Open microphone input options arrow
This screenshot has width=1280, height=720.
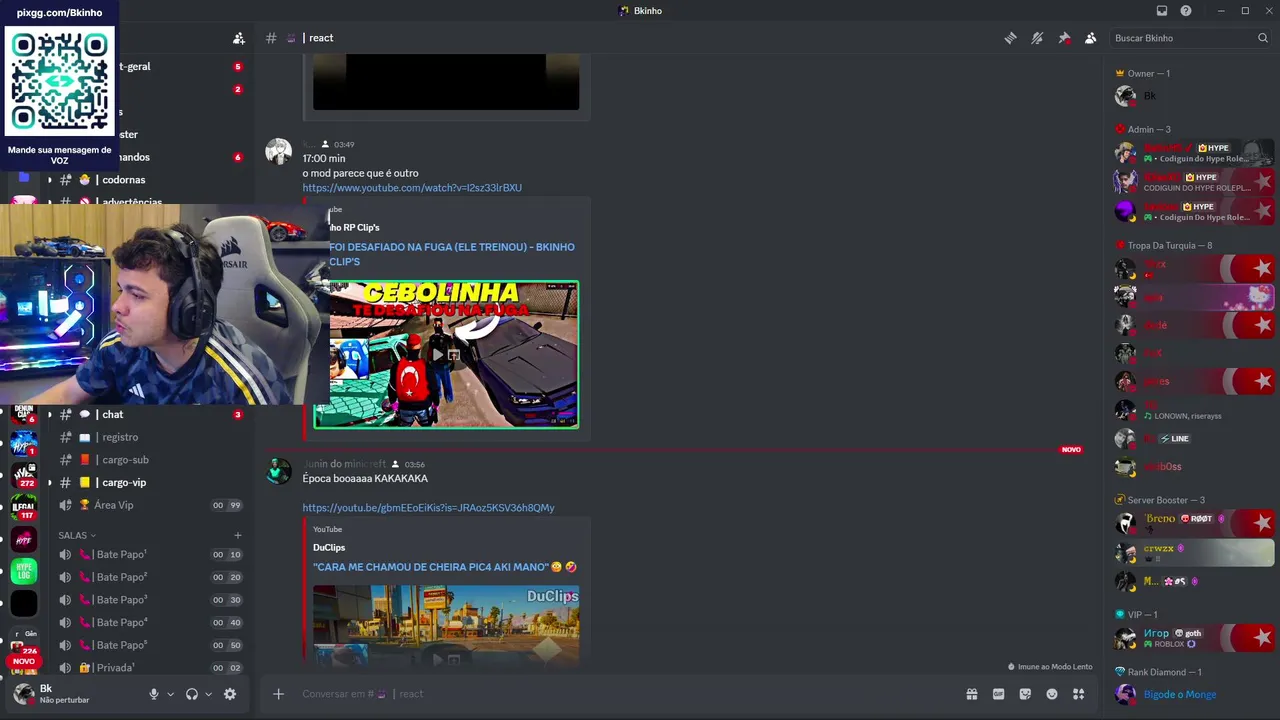170,694
